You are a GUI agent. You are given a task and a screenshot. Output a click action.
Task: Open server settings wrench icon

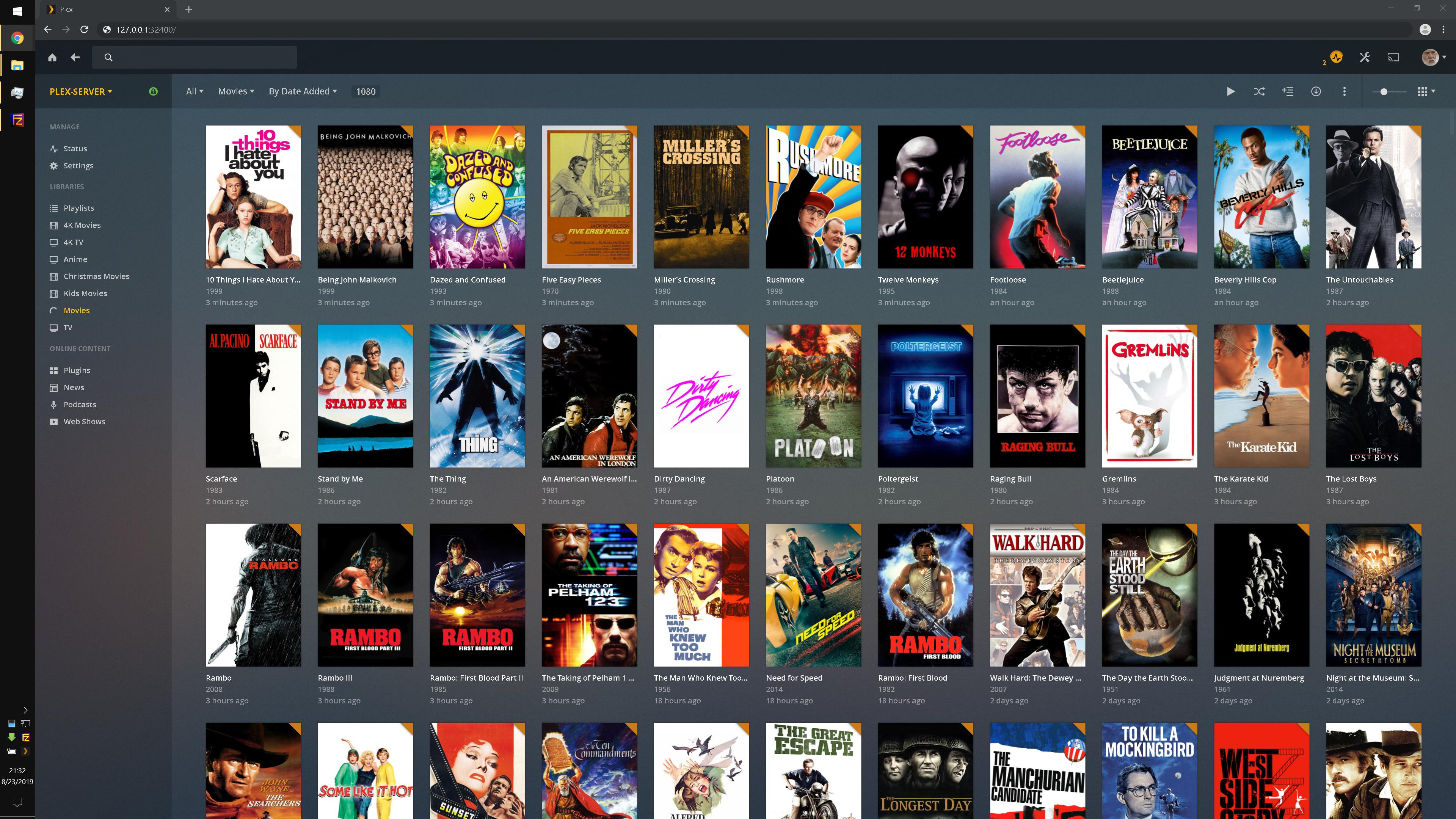coord(1365,56)
